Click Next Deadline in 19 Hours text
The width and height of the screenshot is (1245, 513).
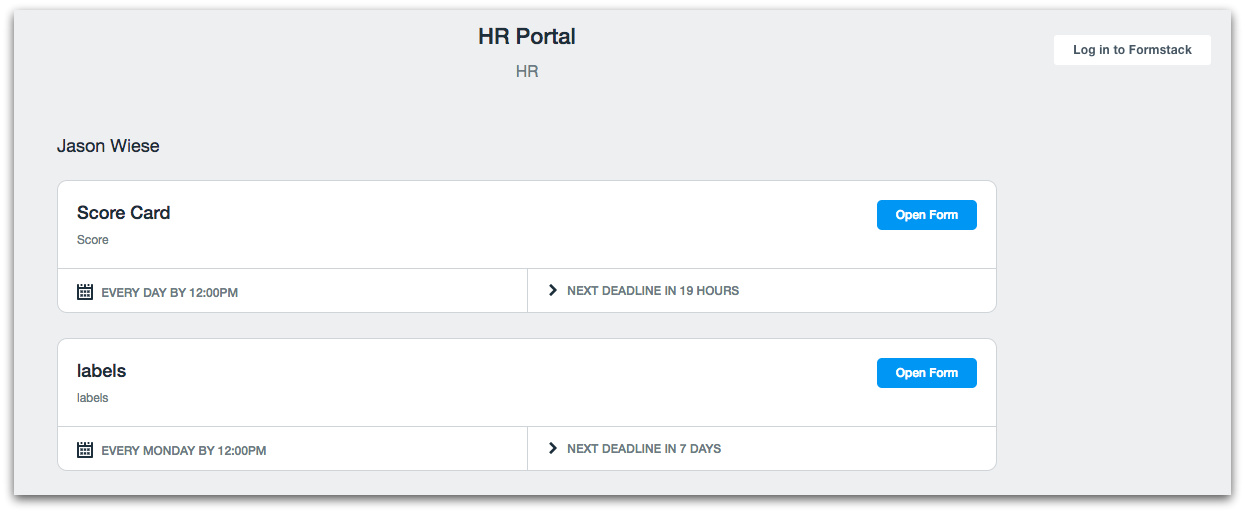pyautogui.click(x=652, y=291)
